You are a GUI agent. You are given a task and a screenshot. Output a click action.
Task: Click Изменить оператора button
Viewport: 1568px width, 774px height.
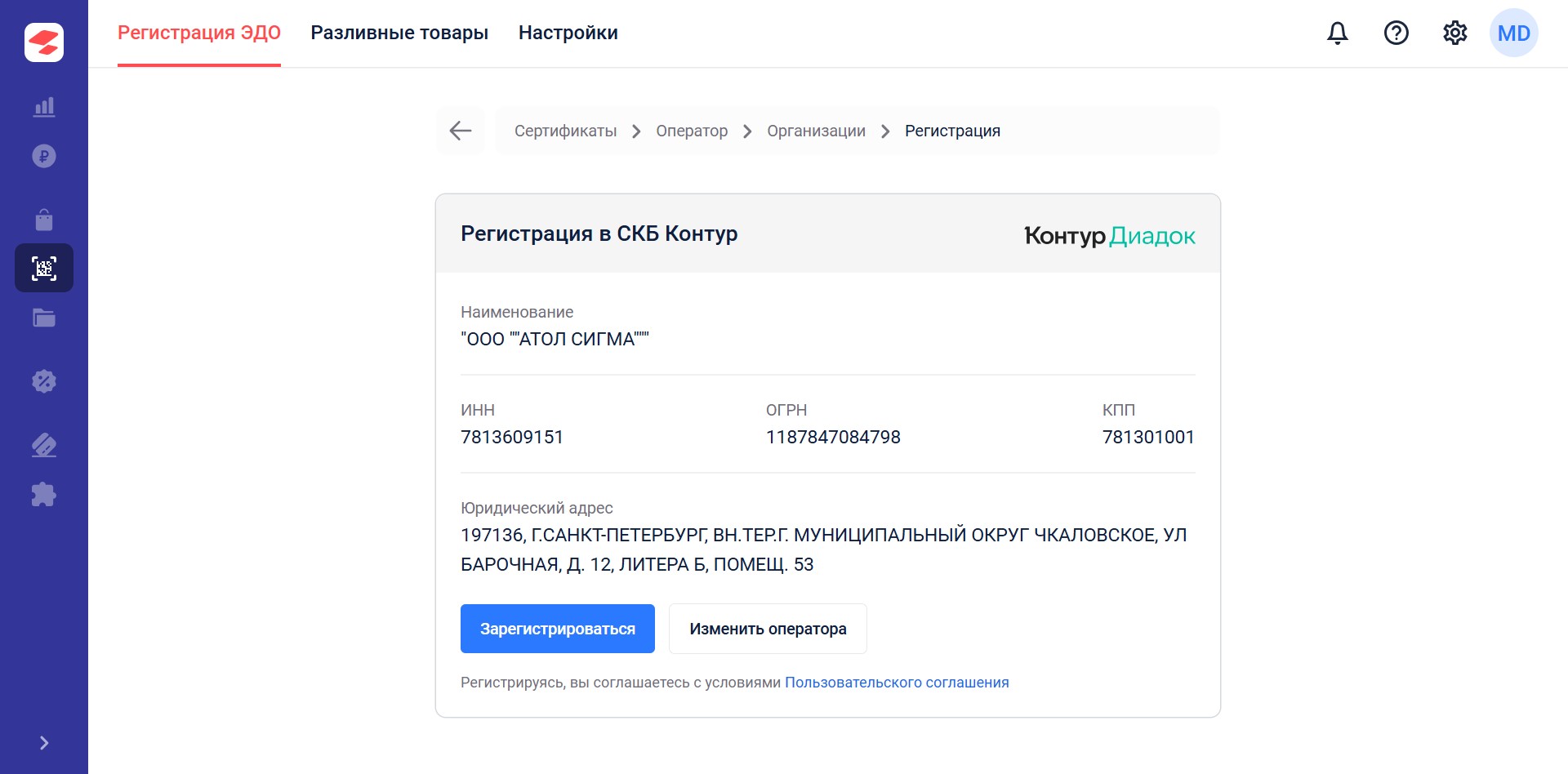tap(768, 629)
